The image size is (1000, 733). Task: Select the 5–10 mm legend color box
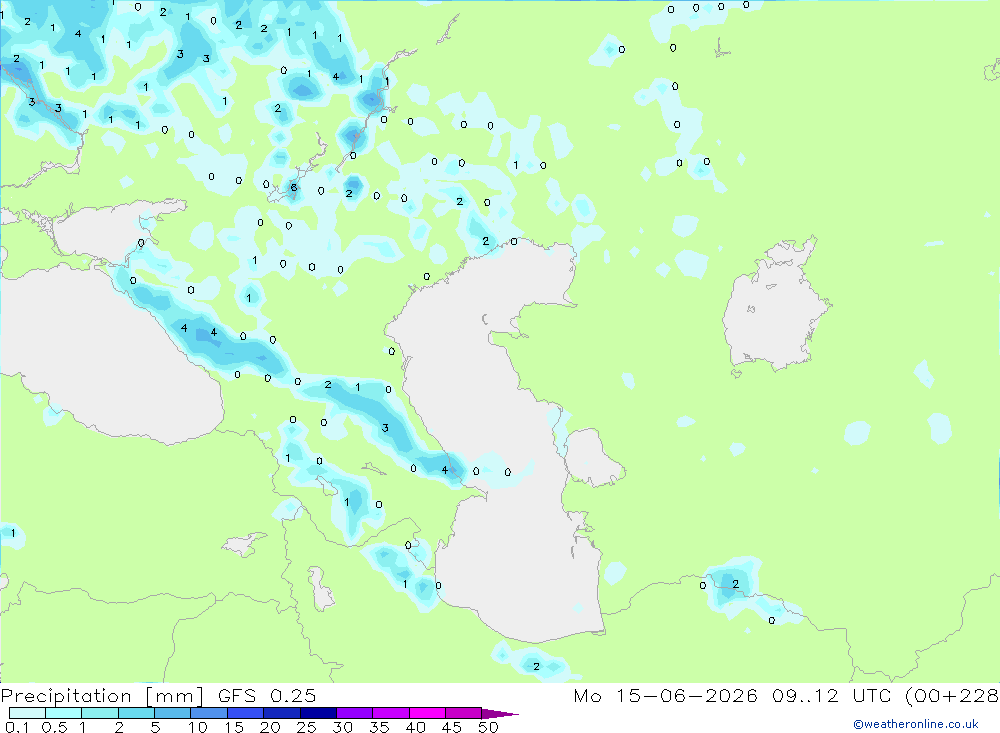[173, 713]
